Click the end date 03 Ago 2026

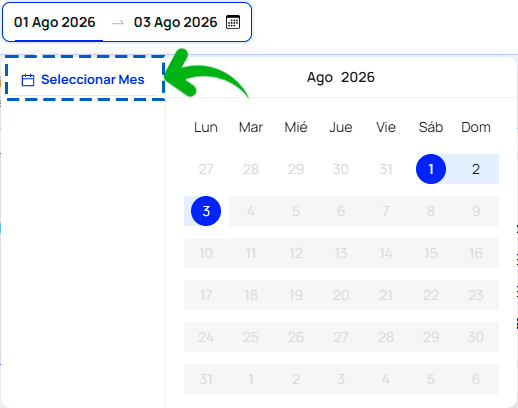click(x=175, y=22)
